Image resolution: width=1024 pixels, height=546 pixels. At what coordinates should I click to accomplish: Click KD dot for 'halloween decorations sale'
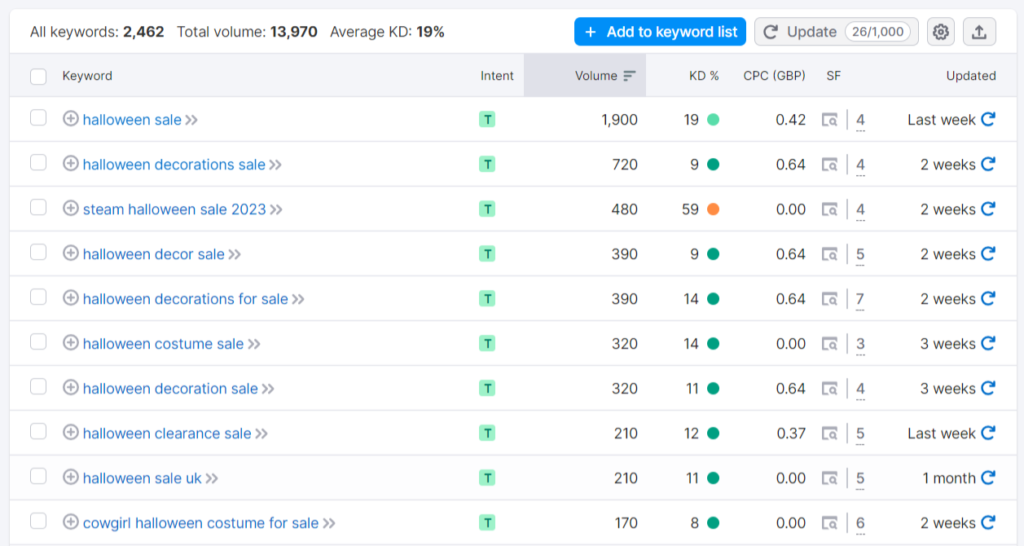coord(713,164)
